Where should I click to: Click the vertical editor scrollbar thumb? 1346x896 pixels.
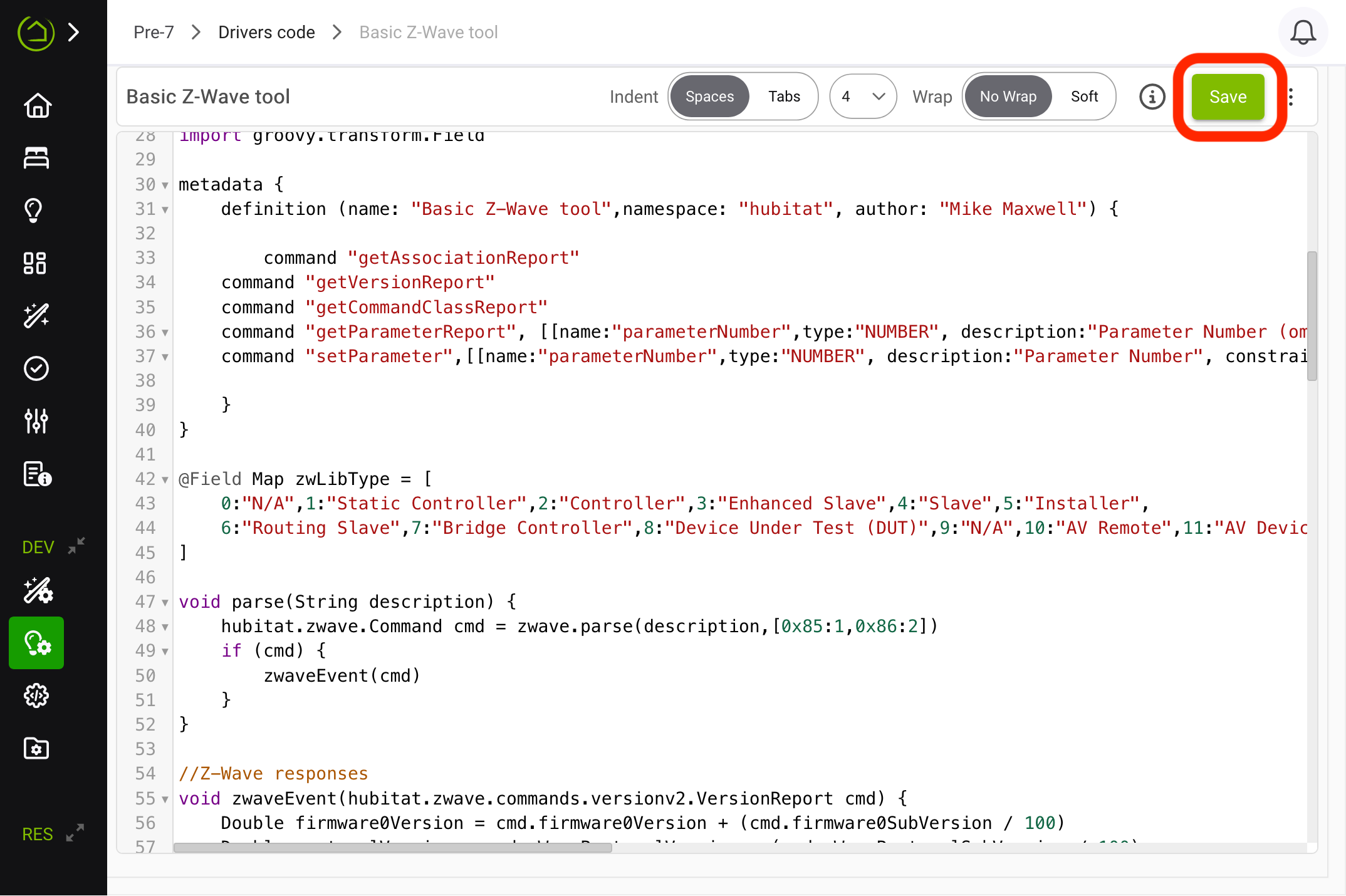pyautogui.click(x=1312, y=316)
